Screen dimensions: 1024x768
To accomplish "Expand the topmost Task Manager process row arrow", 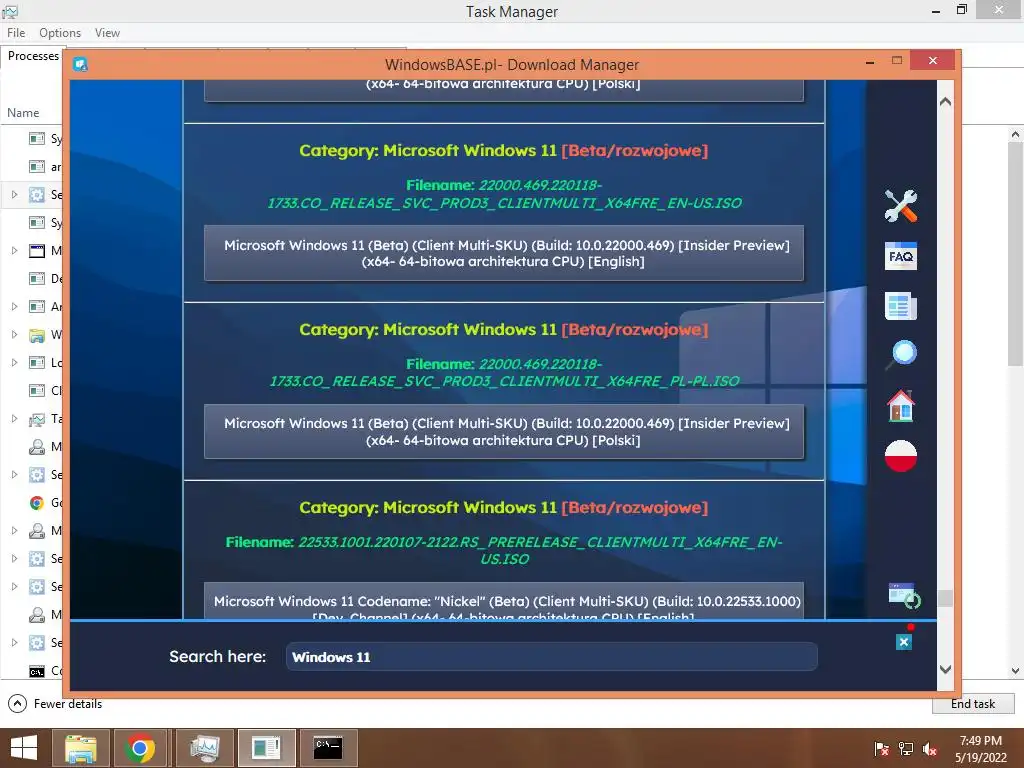I will click(x=14, y=194).
